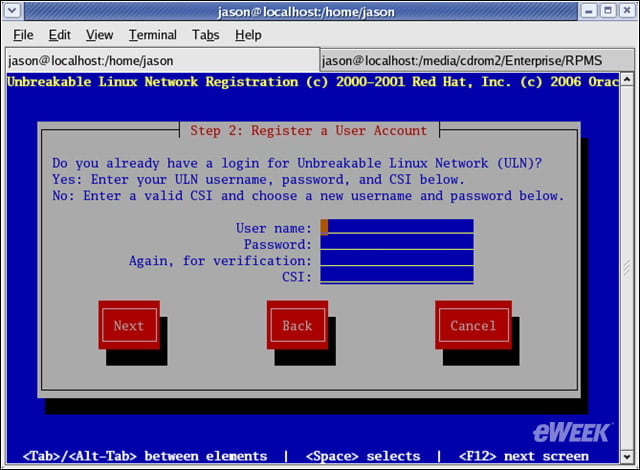Image resolution: width=640 pixels, height=470 pixels.
Task: Click the 'Password:' label
Action: (278, 244)
